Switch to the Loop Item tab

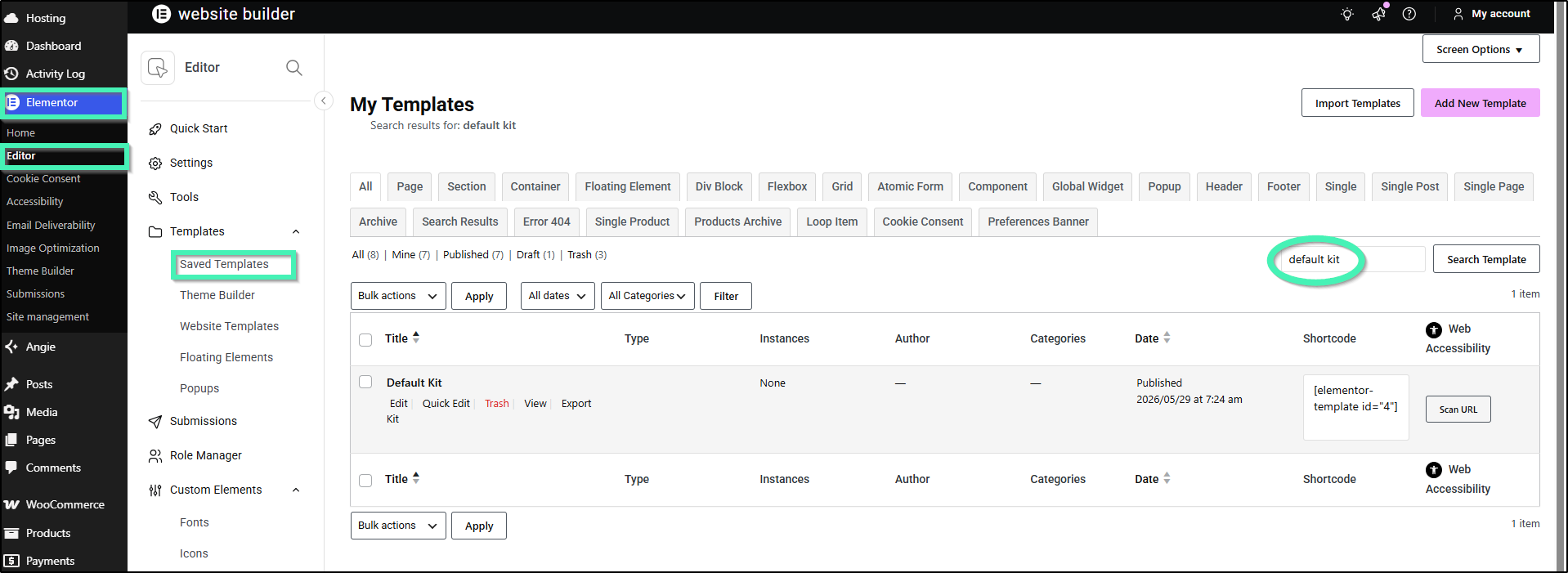pyautogui.click(x=832, y=222)
